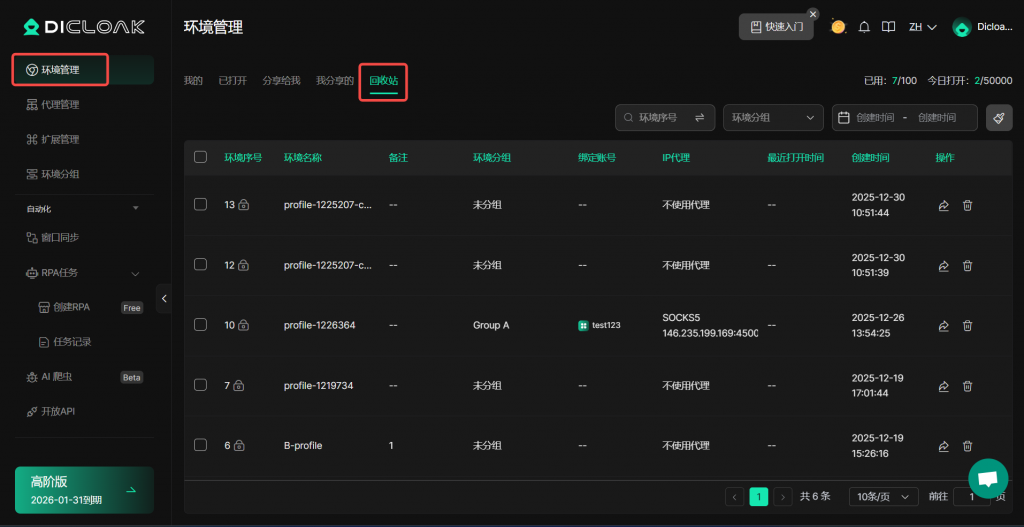Switch to the 已打开 tab
The image size is (1024, 527).
pos(232,80)
